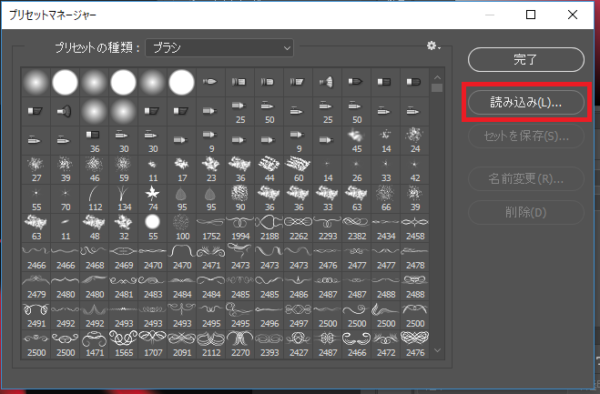Choose the ornament brush labeled 2091
Viewport: 600px width, 394px height.
pos(182,344)
